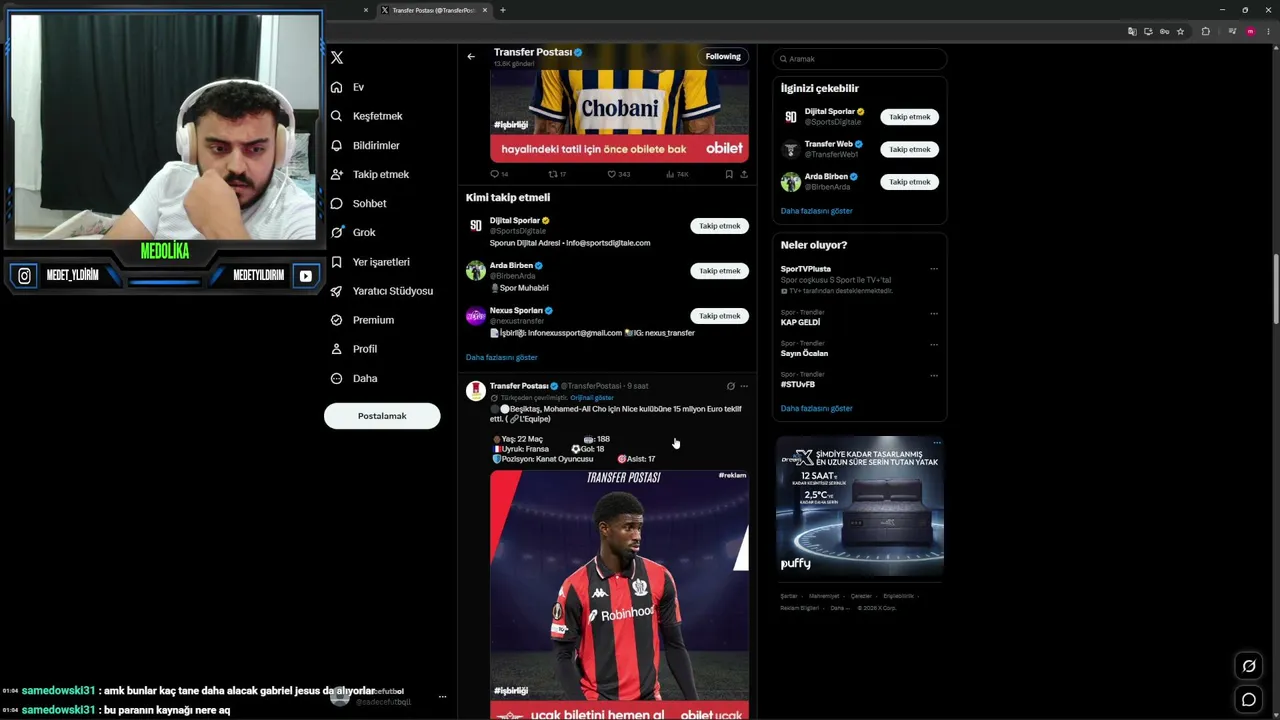This screenshot has height=720, width=1280.
Task: Click the Postalamak (Post) button
Action: pos(382,416)
